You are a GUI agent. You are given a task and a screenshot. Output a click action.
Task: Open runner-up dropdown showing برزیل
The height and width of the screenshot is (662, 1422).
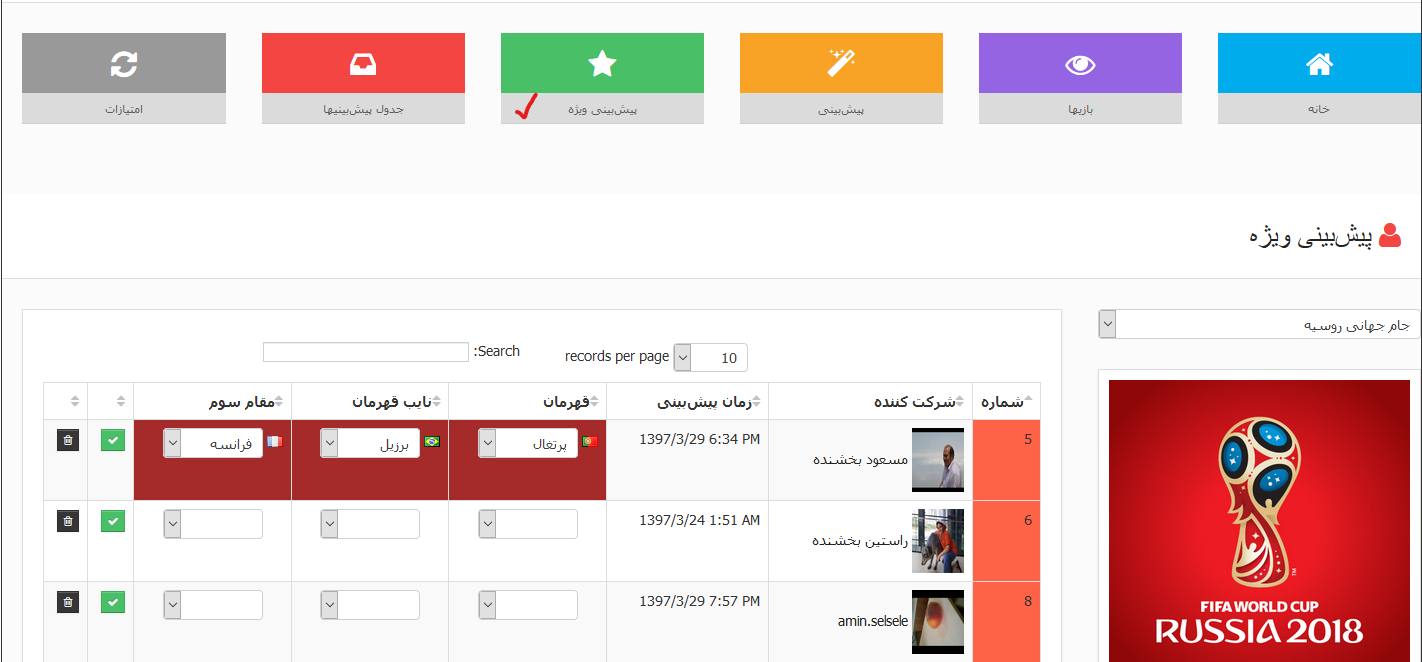(370, 444)
